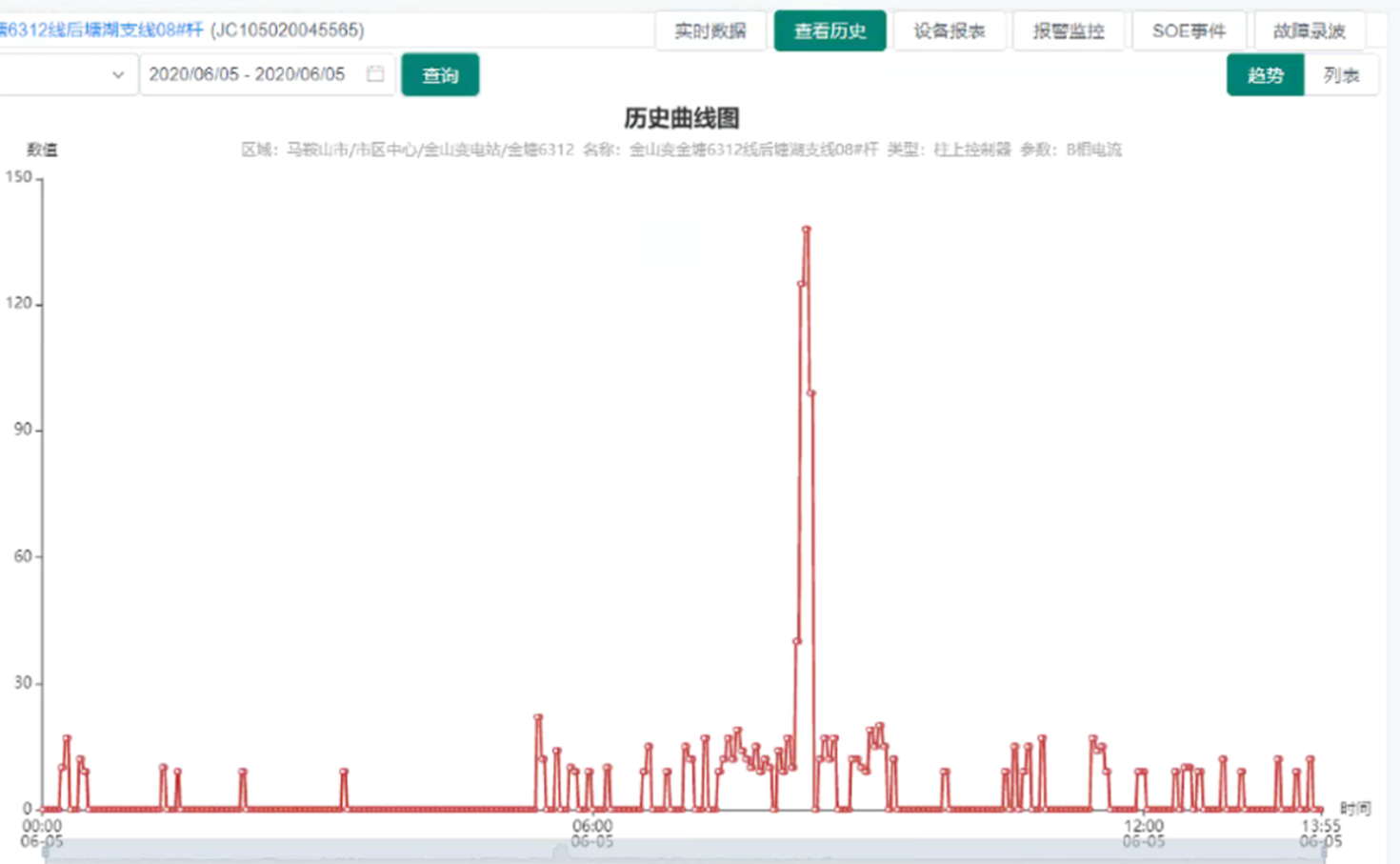Image resolution: width=1400 pixels, height=864 pixels.
Task: Expand the dropdown left of date range
Action: 117,74
